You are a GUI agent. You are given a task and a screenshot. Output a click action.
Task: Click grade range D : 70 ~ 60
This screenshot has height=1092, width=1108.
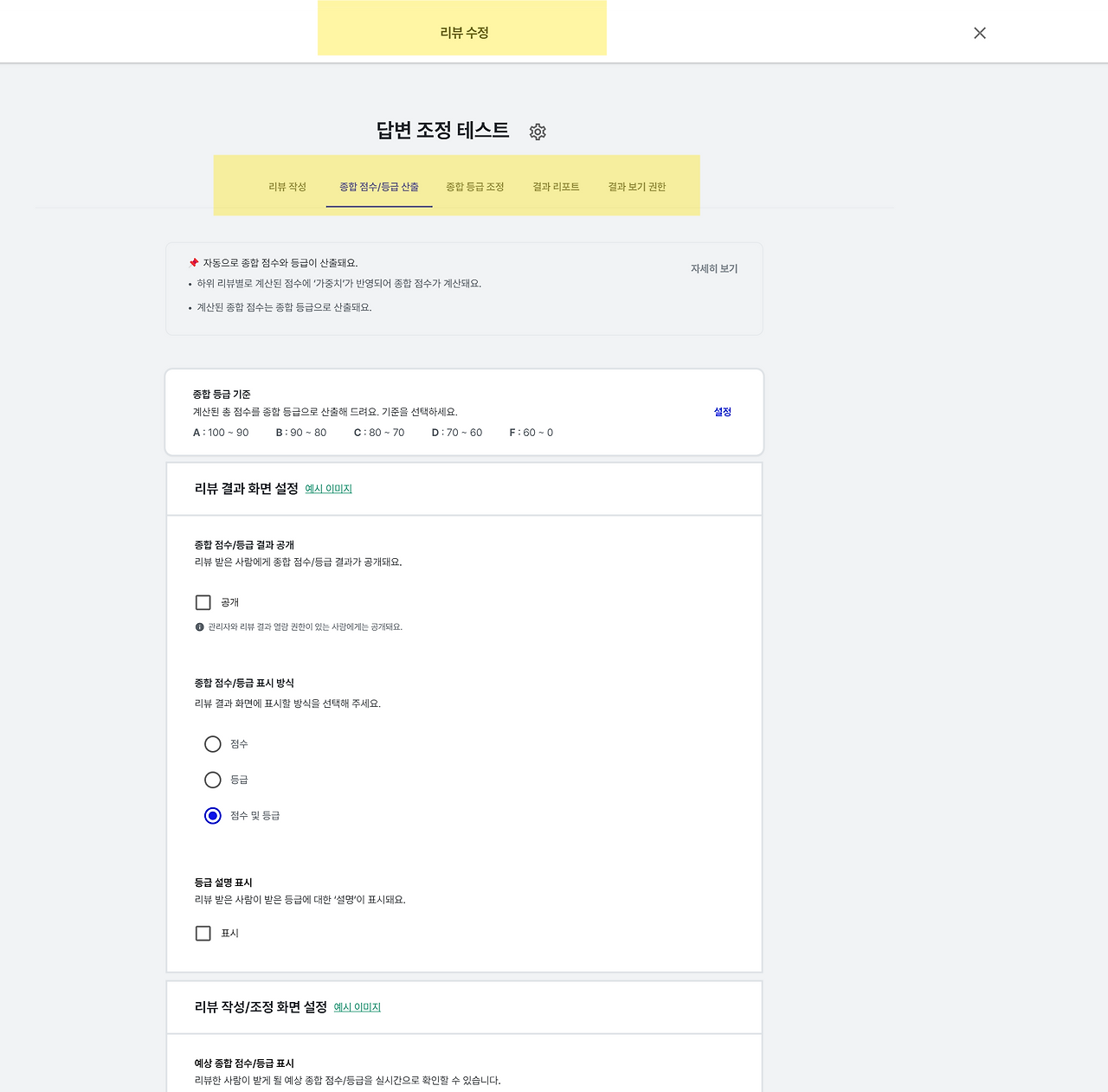457,433
